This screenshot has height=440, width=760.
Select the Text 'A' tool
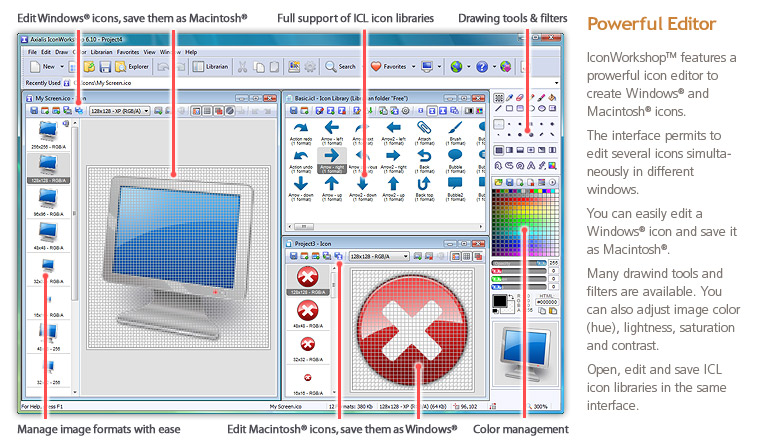click(531, 166)
